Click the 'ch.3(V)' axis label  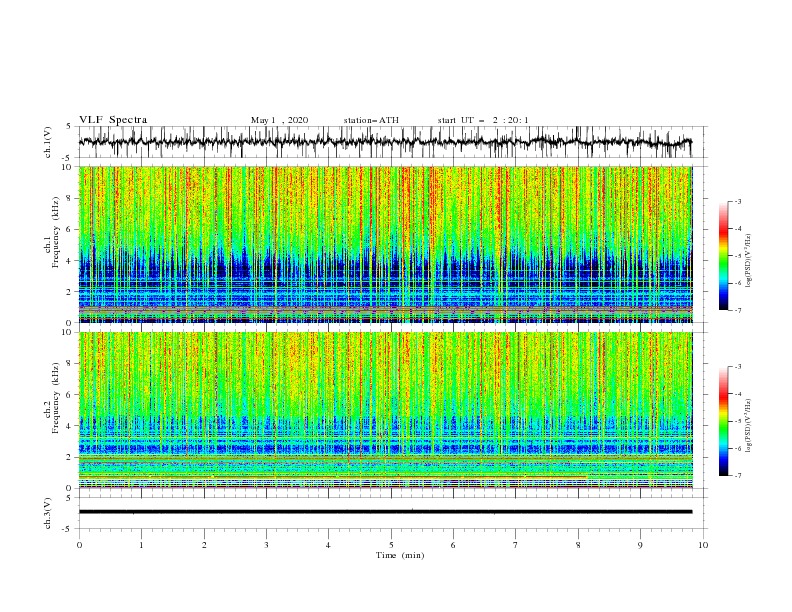pyautogui.click(x=48, y=513)
